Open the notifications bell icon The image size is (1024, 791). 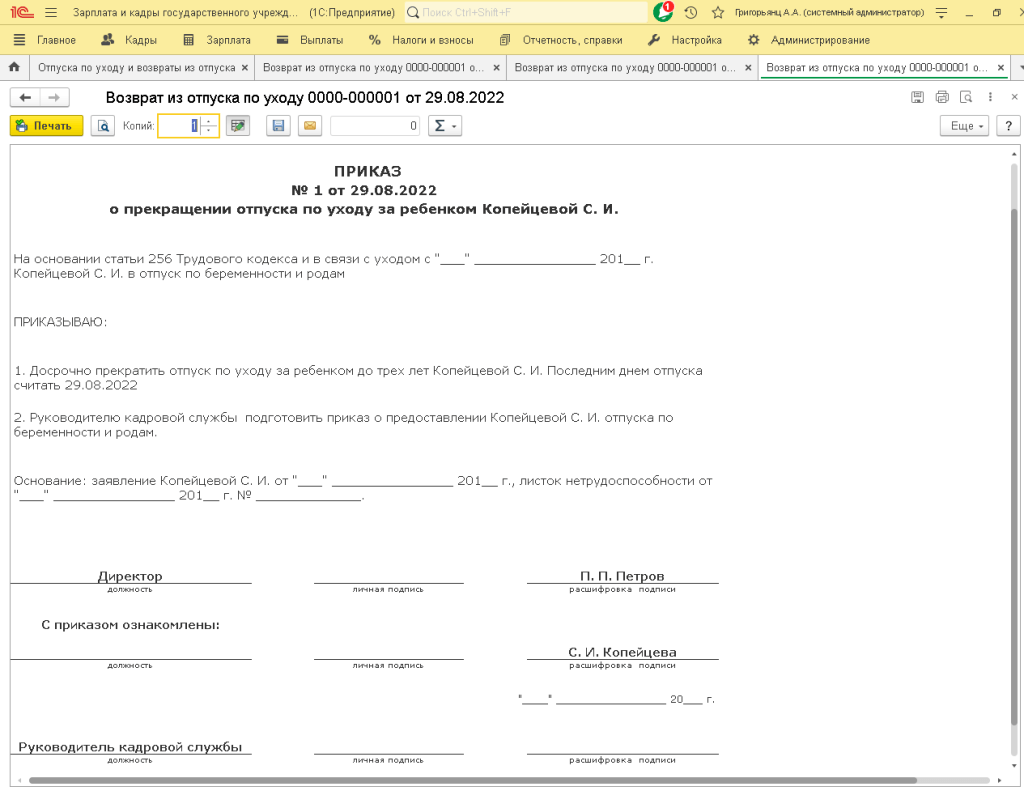point(662,13)
